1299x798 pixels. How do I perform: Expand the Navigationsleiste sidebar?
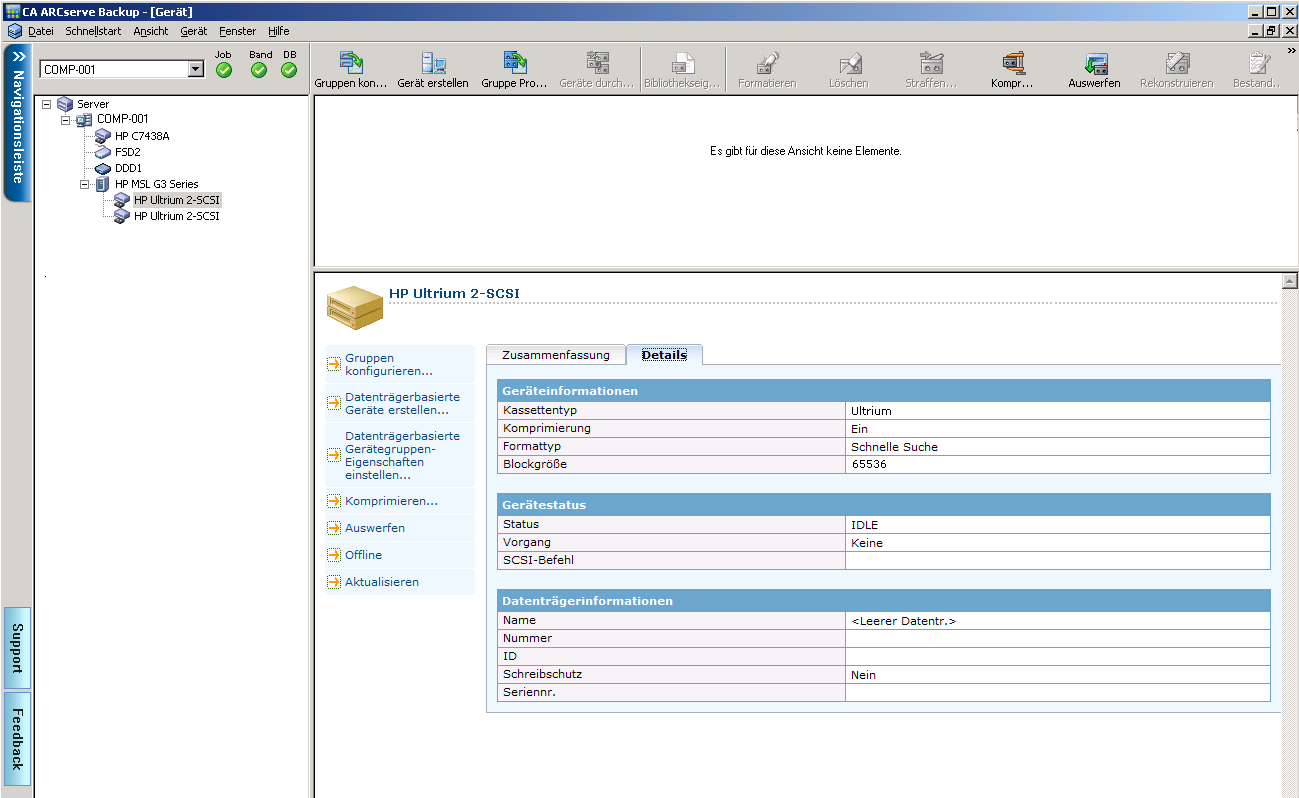click(x=18, y=57)
